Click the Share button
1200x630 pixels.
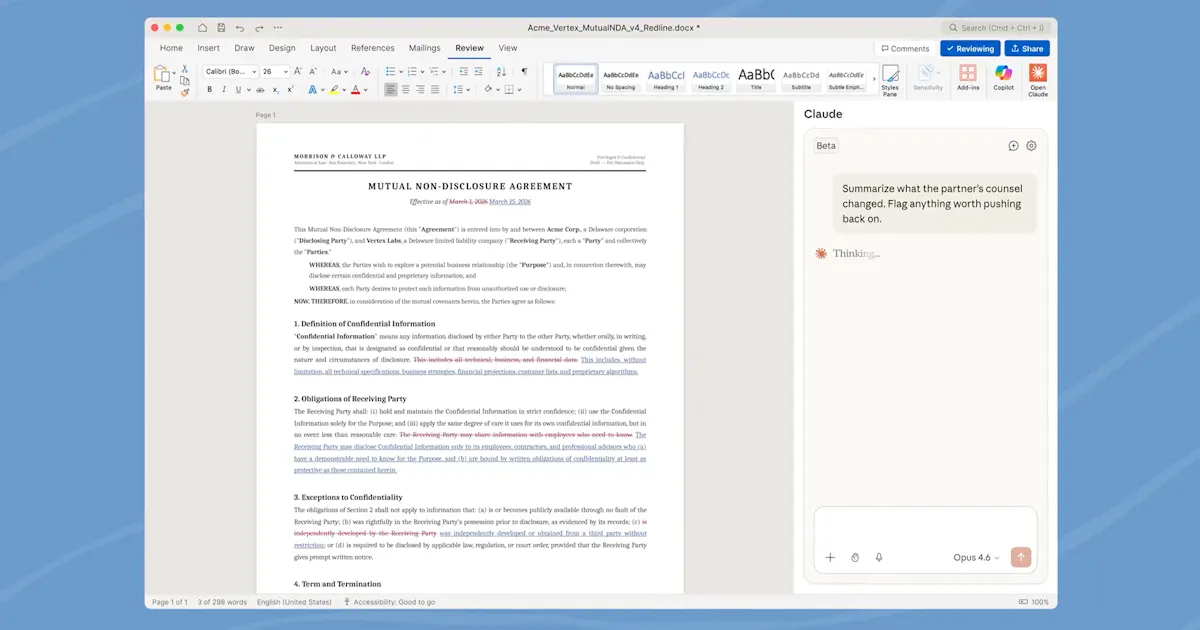pyautogui.click(x=1027, y=48)
